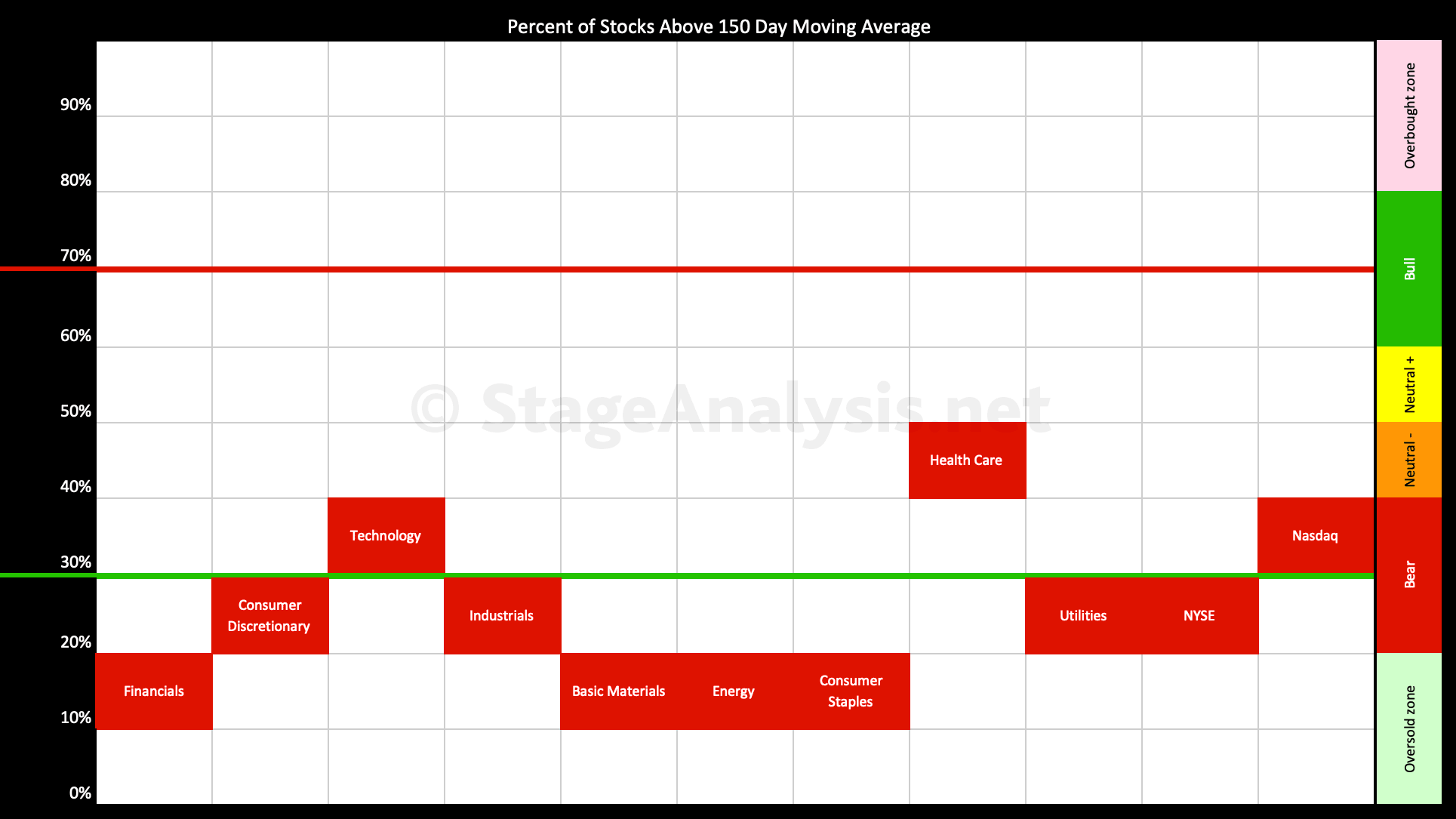
Task: Select the Industrials sector block
Action: point(503,616)
